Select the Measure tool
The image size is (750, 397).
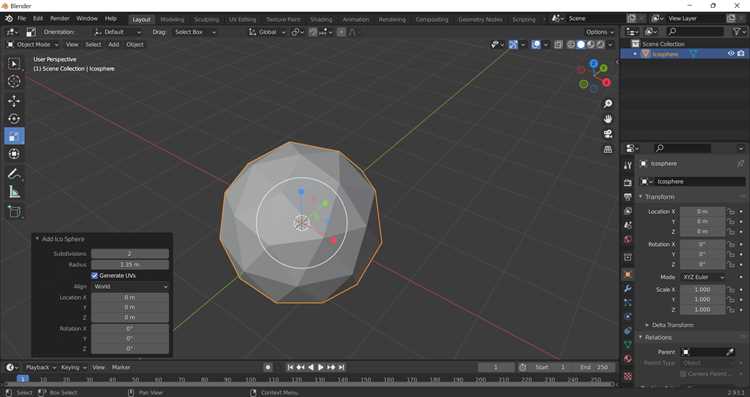14,192
